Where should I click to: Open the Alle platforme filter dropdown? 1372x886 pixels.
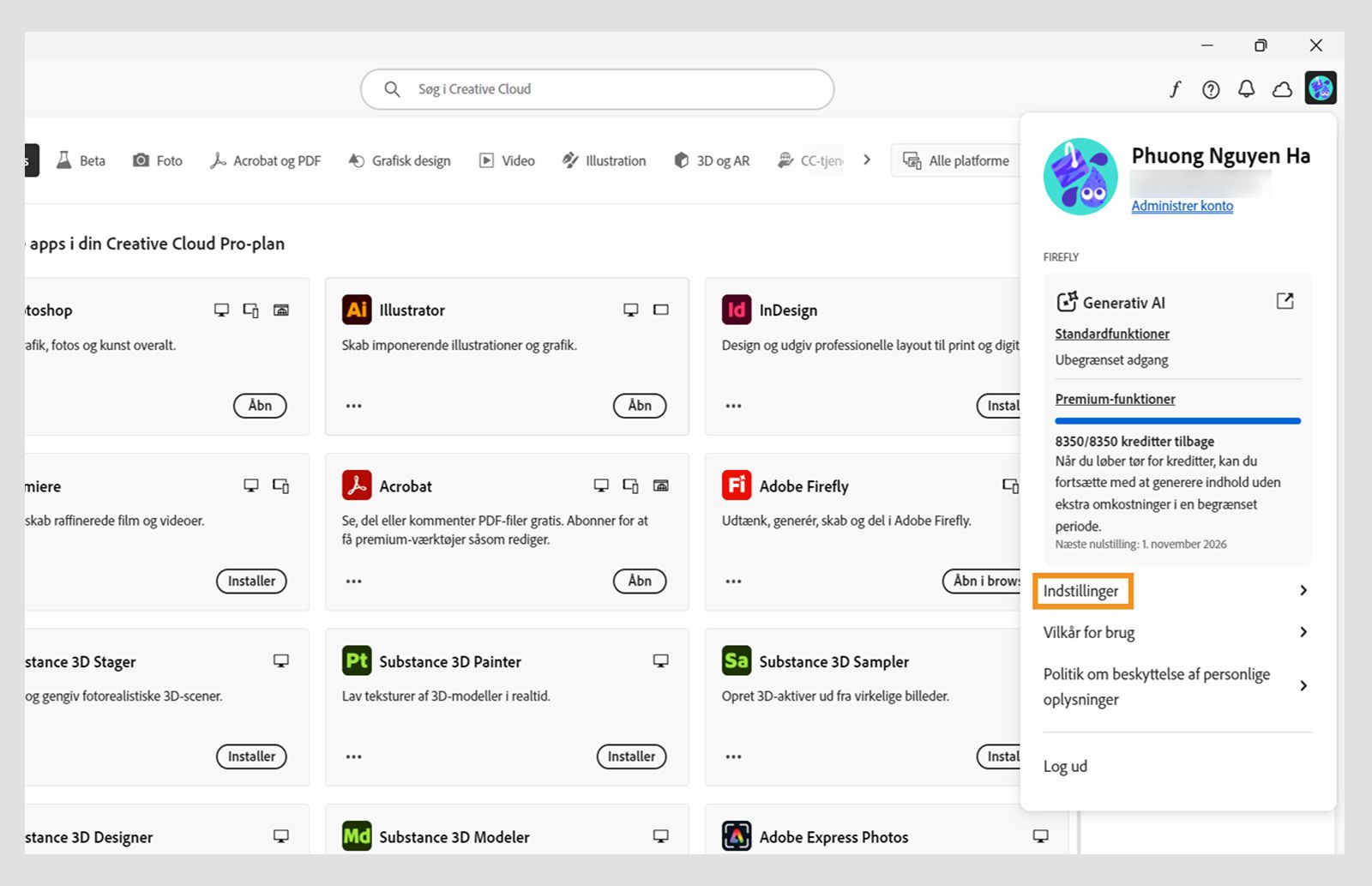[955, 160]
